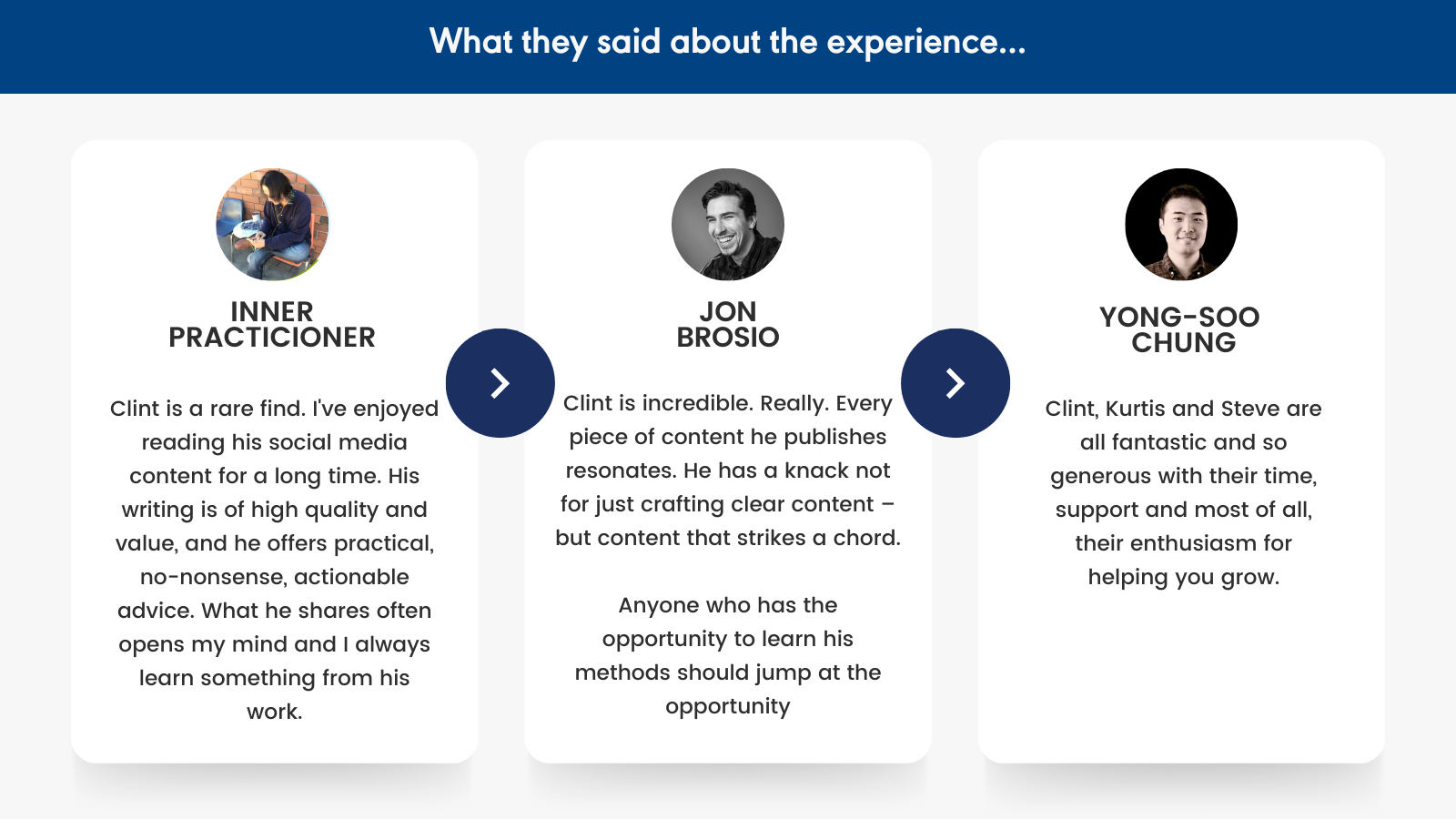Click the "generous with their time," line
The width and height of the screenshot is (1456, 819).
[1183, 477]
